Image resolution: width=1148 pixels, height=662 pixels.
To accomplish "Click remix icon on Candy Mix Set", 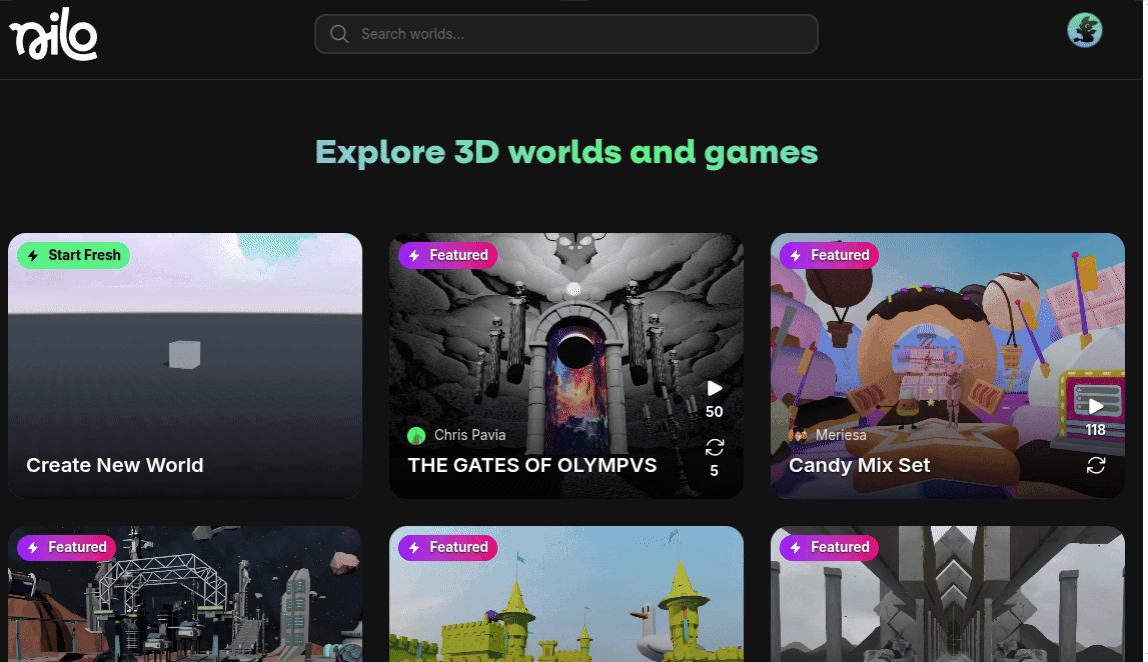I will coord(1096,465).
